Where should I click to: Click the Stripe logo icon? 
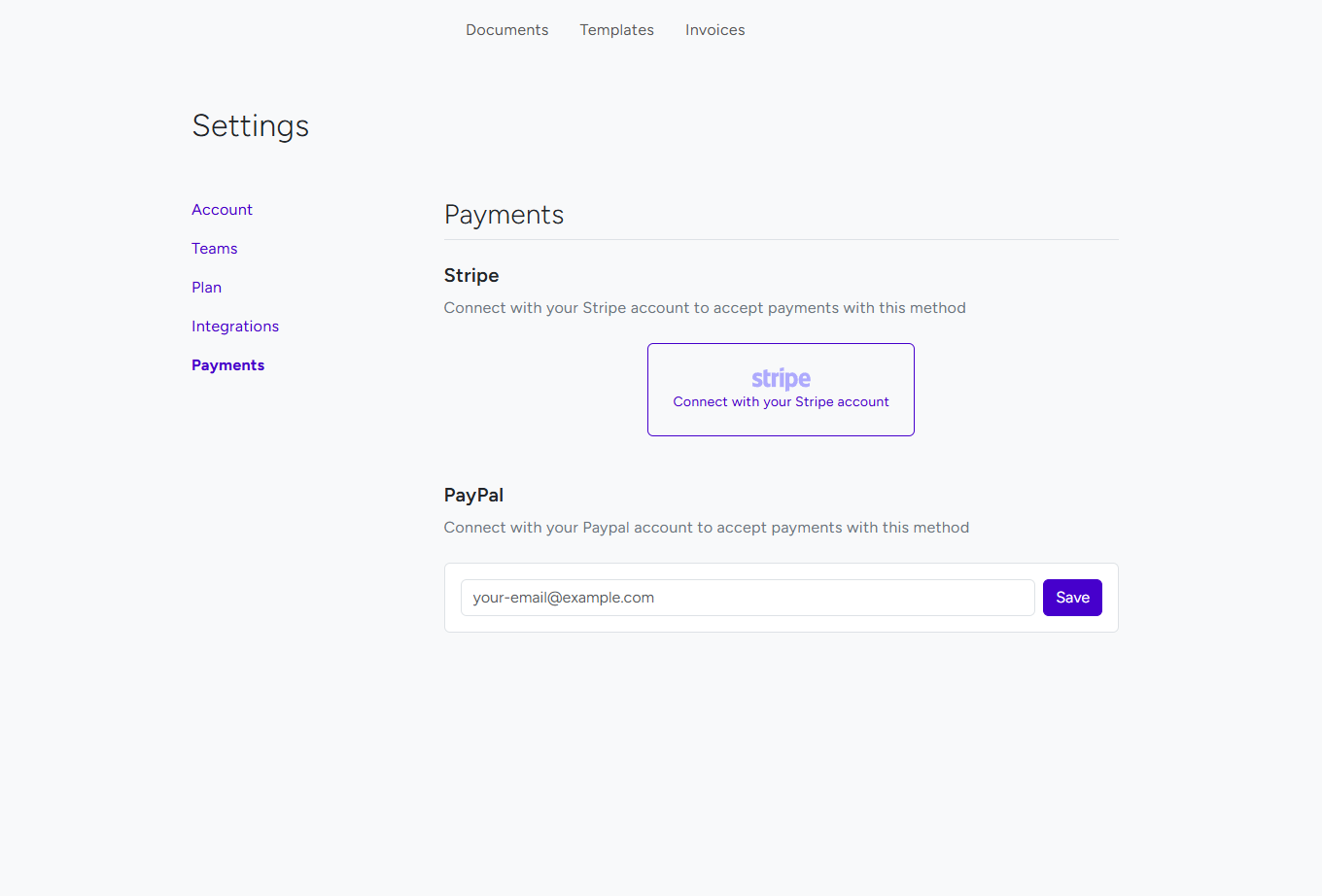pyautogui.click(x=781, y=378)
